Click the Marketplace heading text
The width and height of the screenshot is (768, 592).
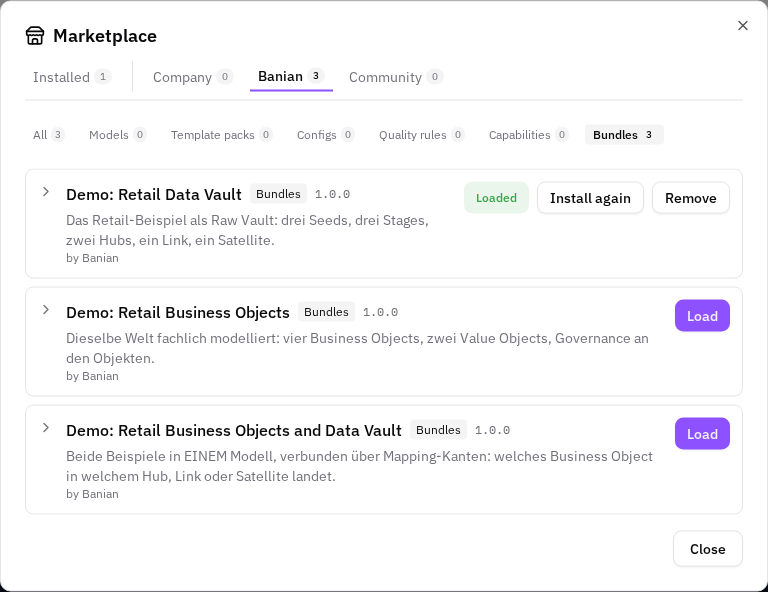[105, 36]
